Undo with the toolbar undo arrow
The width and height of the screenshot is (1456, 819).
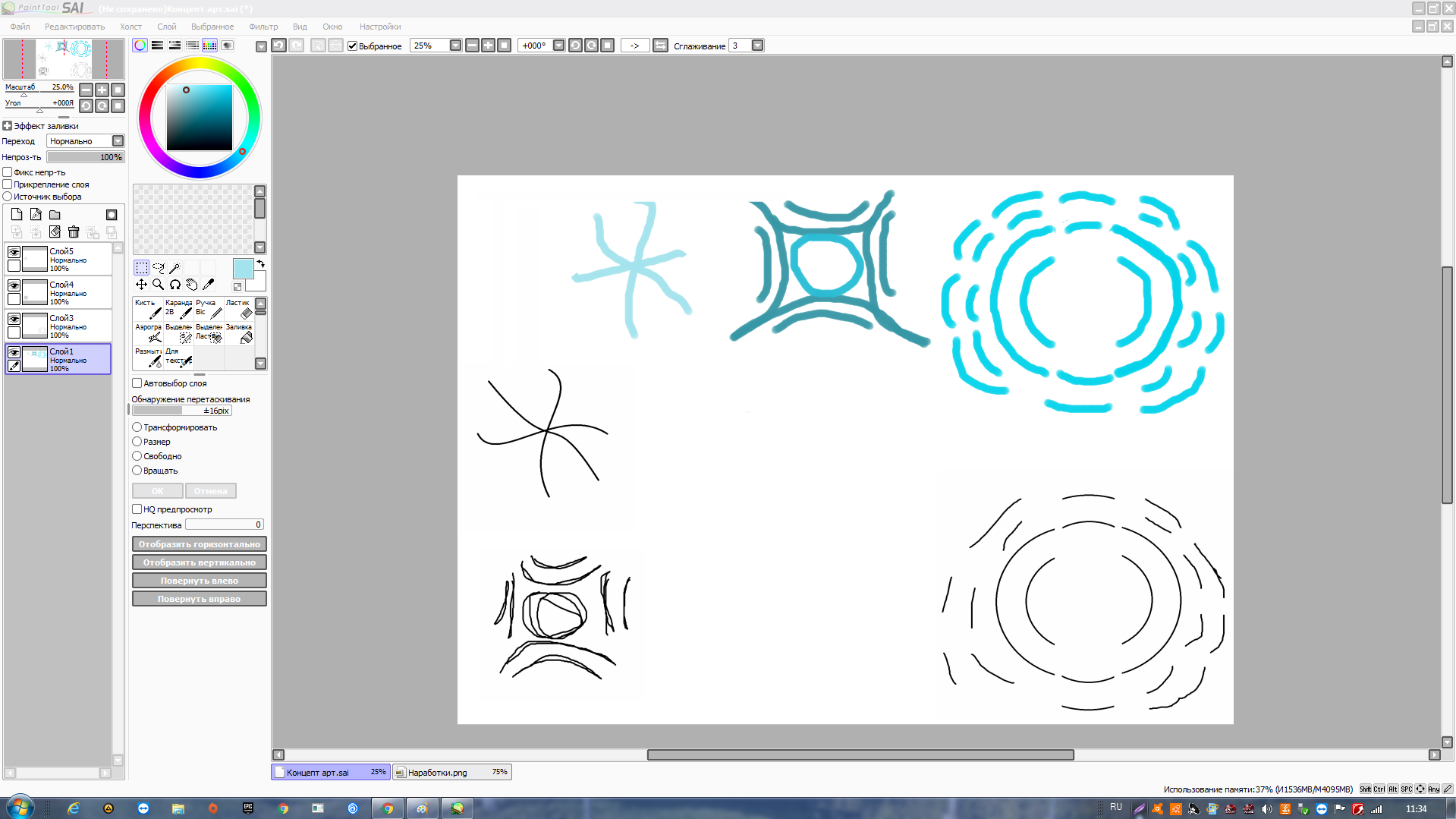pyautogui.click(x=279, y=46)
